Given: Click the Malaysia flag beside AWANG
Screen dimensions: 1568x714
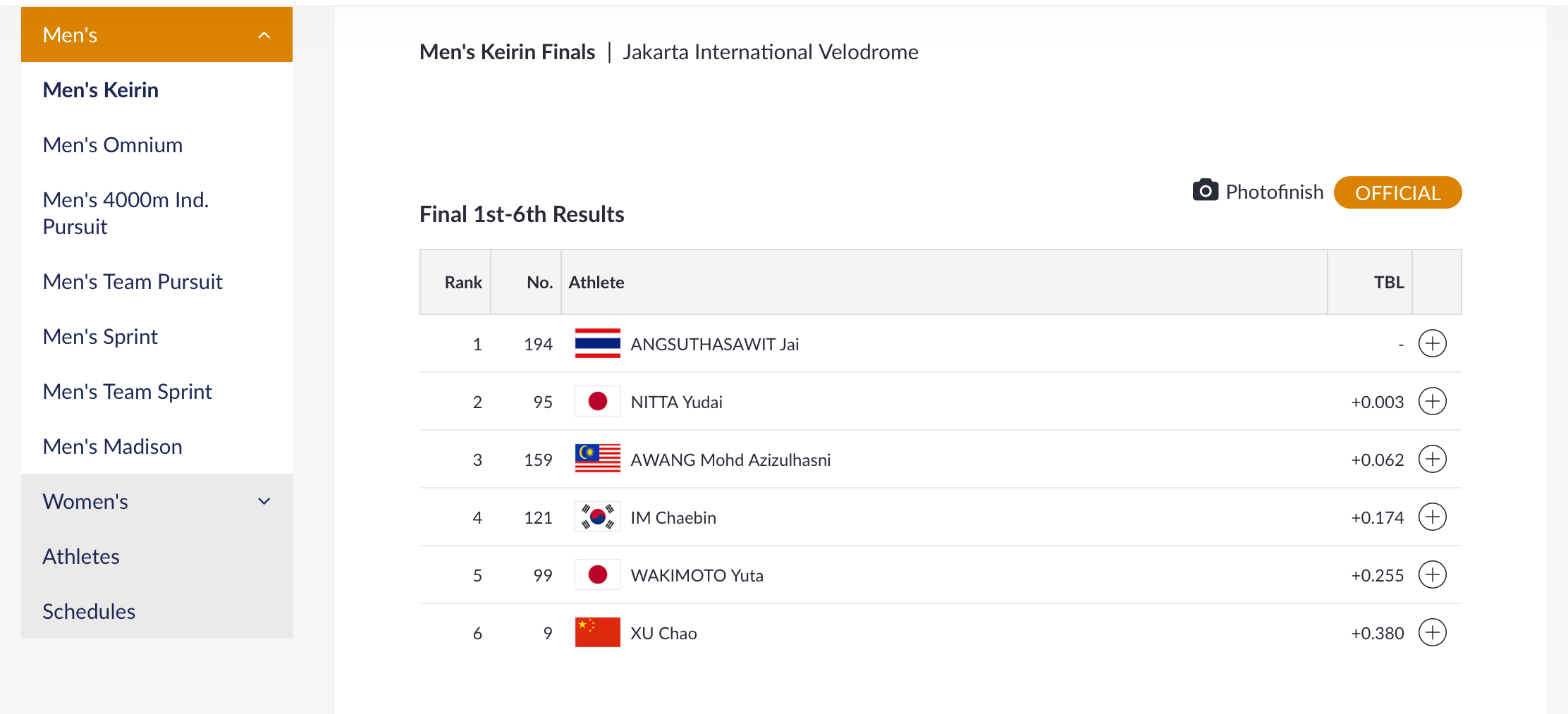Looking at the screenshot, I should pos(597,459).
